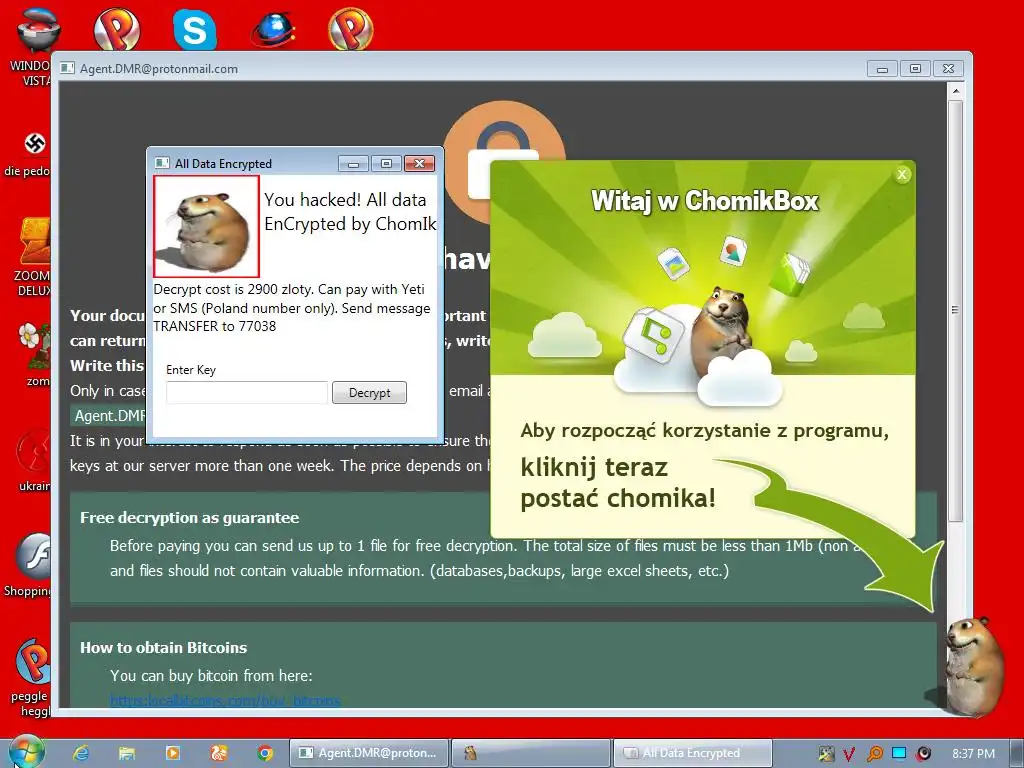Click the highlighted Agent.DMR email text
The image size is (1024, 768).
coord(109,416)
